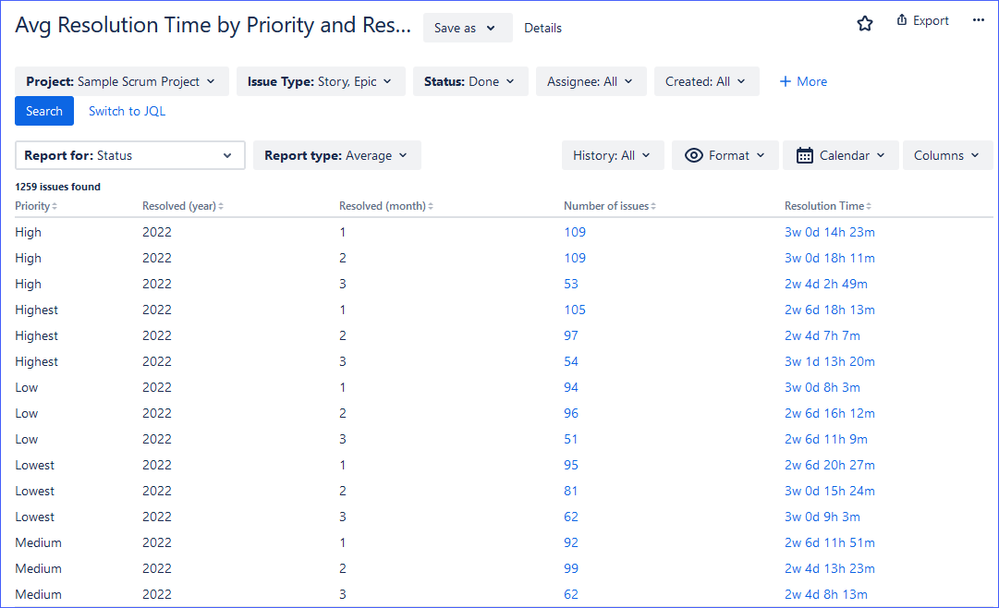Open 53 issues for High month 3
The height and width of the screenshot is (608, 999).
tap(571, 284)
